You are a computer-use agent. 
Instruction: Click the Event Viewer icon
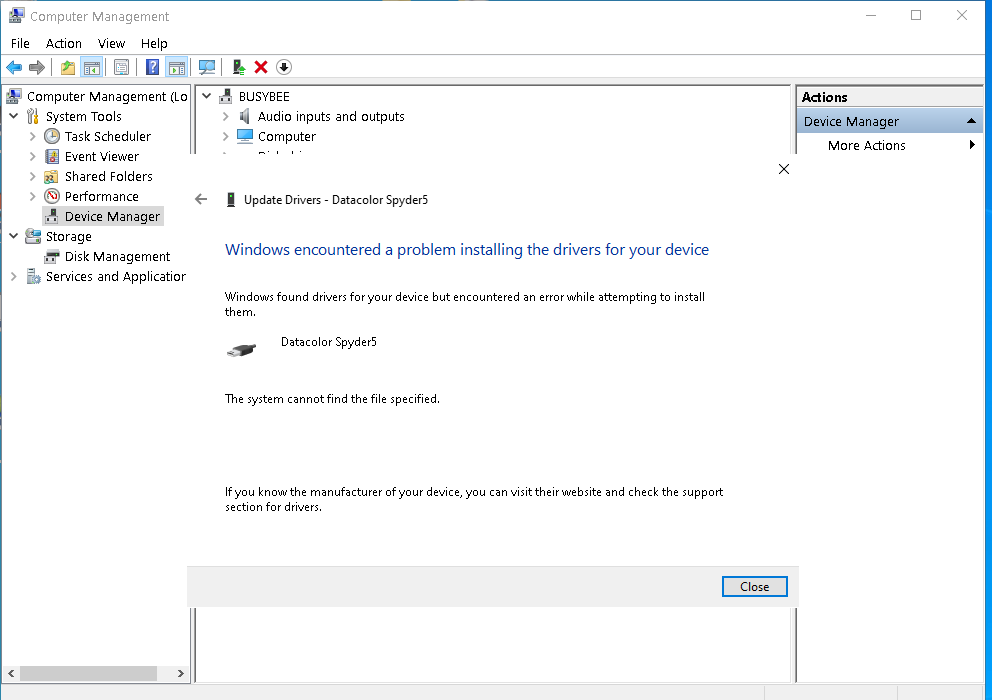click(52, 156)
